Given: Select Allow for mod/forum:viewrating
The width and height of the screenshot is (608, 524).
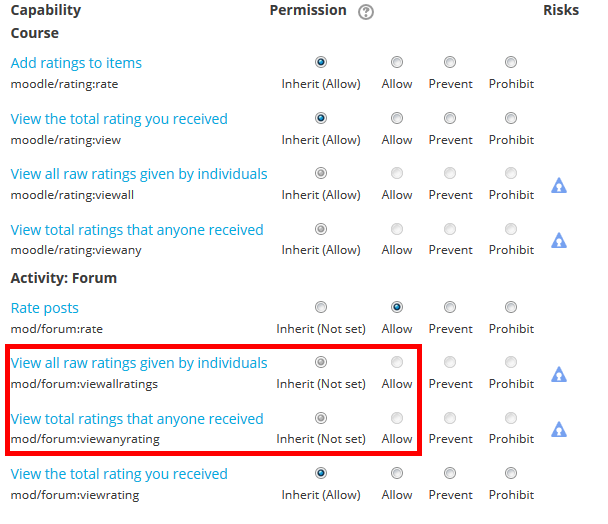Looking at the screenshot, I should tap(397, 473).
